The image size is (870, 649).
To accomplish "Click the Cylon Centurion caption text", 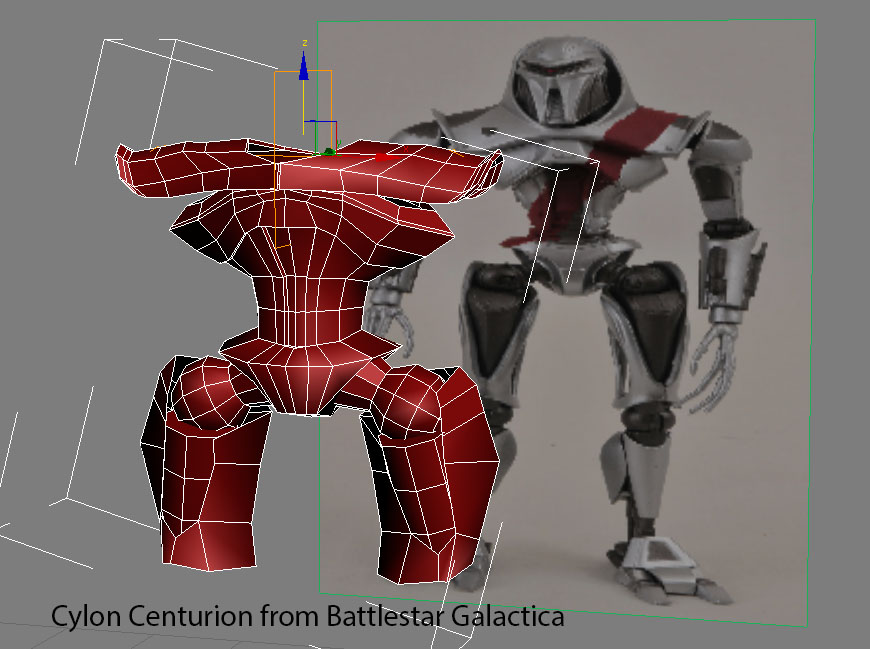I will point(307,616).
